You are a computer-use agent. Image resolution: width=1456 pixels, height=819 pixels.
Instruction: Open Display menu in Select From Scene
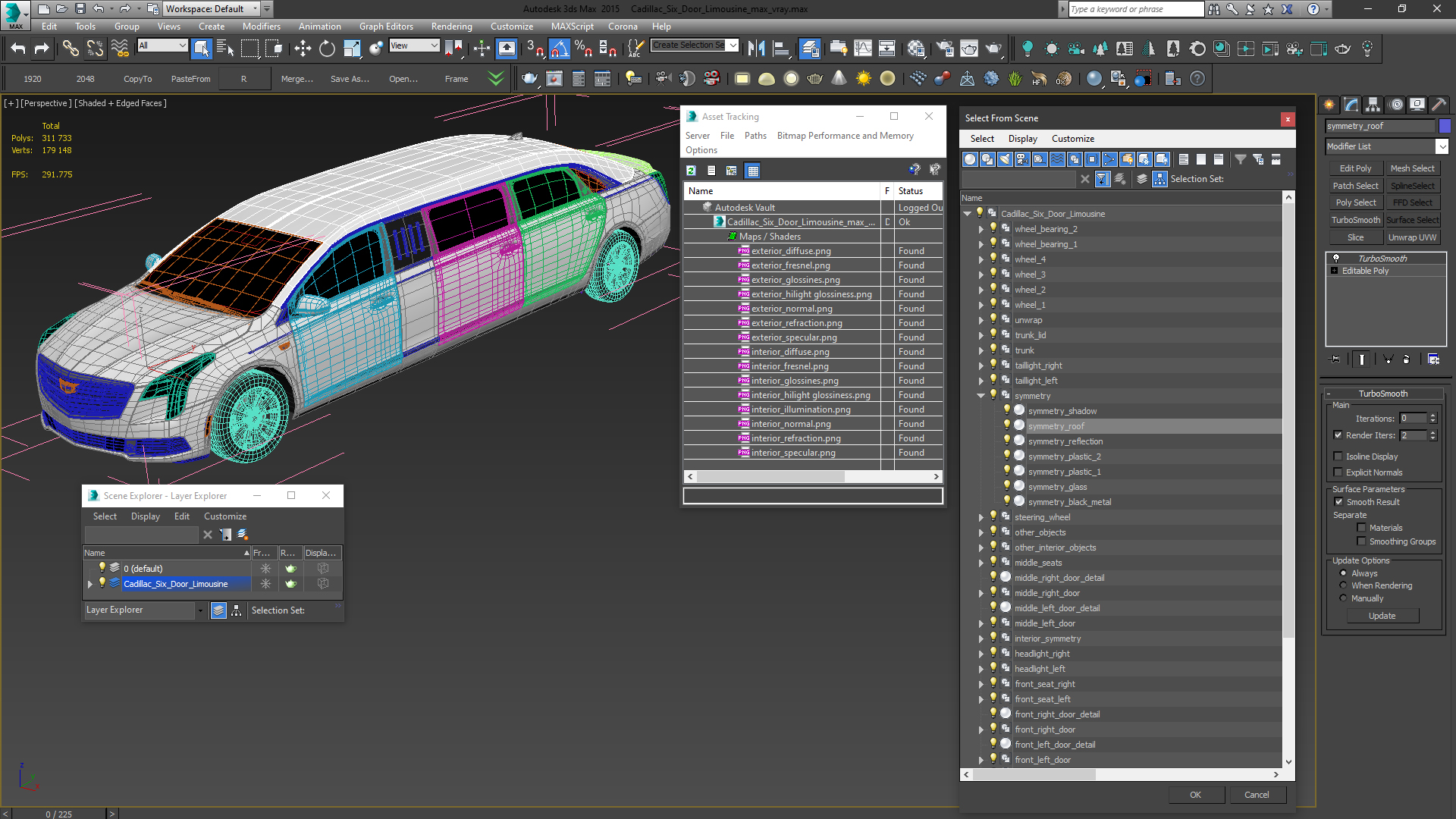[1022, 139]
